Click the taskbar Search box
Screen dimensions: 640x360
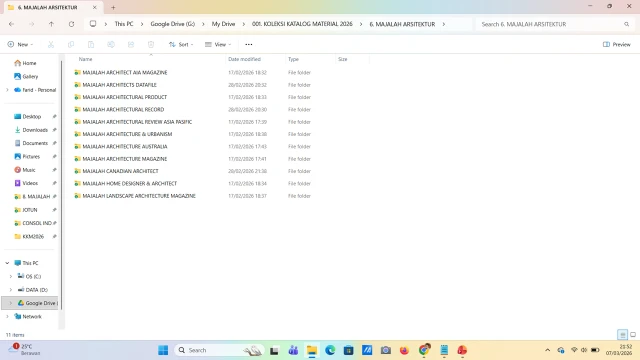point(218,350)
